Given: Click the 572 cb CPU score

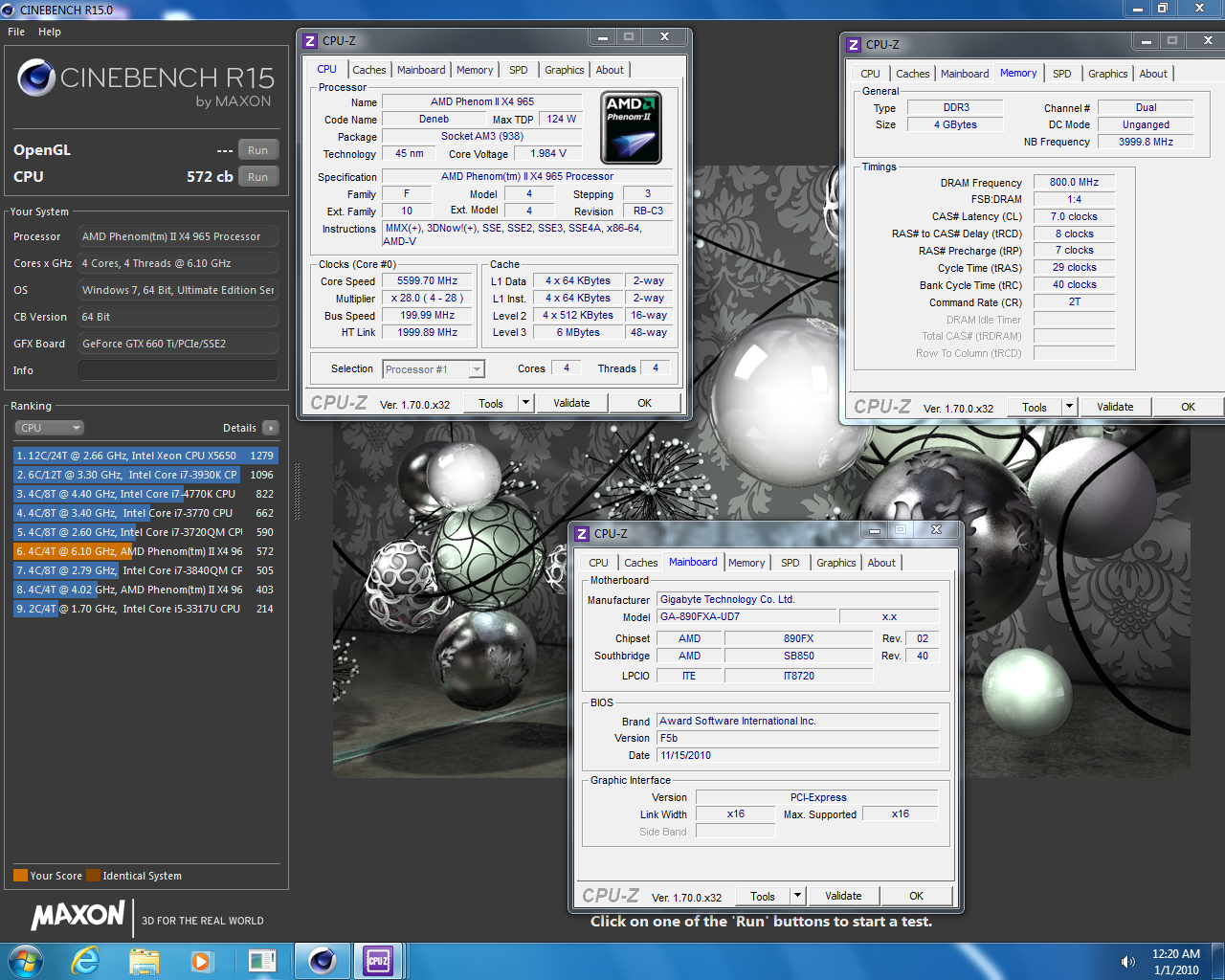Looking at the screenshot, I should [x=210, y=177].
